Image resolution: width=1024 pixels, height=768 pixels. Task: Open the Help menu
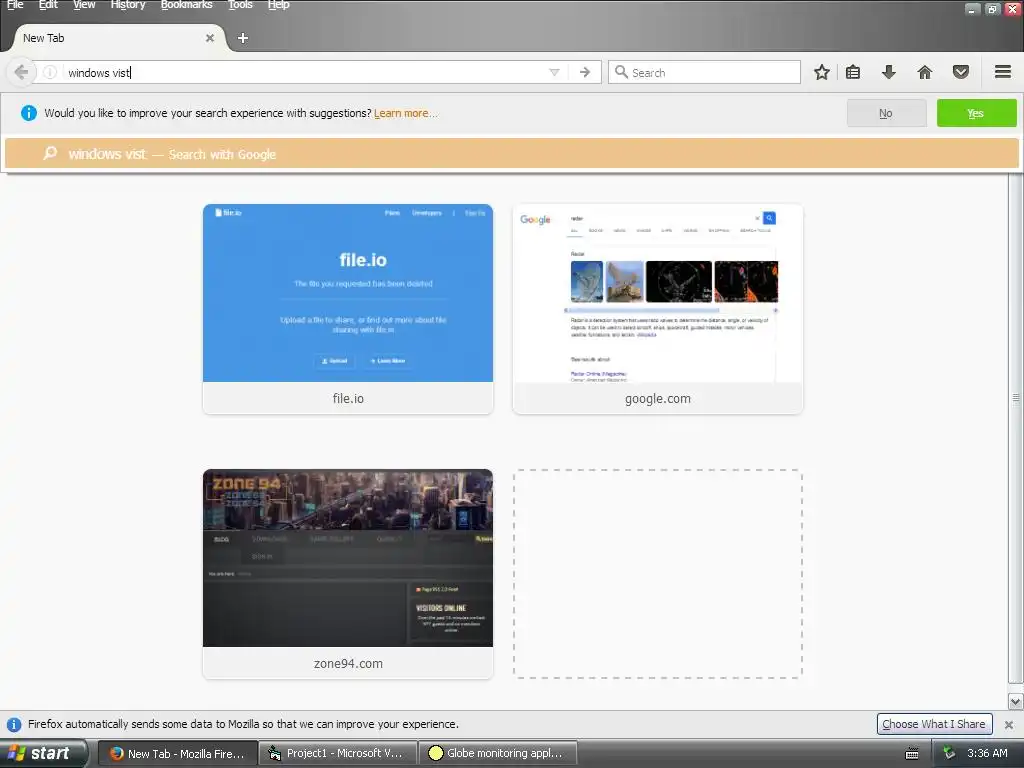tap(278, 5)
